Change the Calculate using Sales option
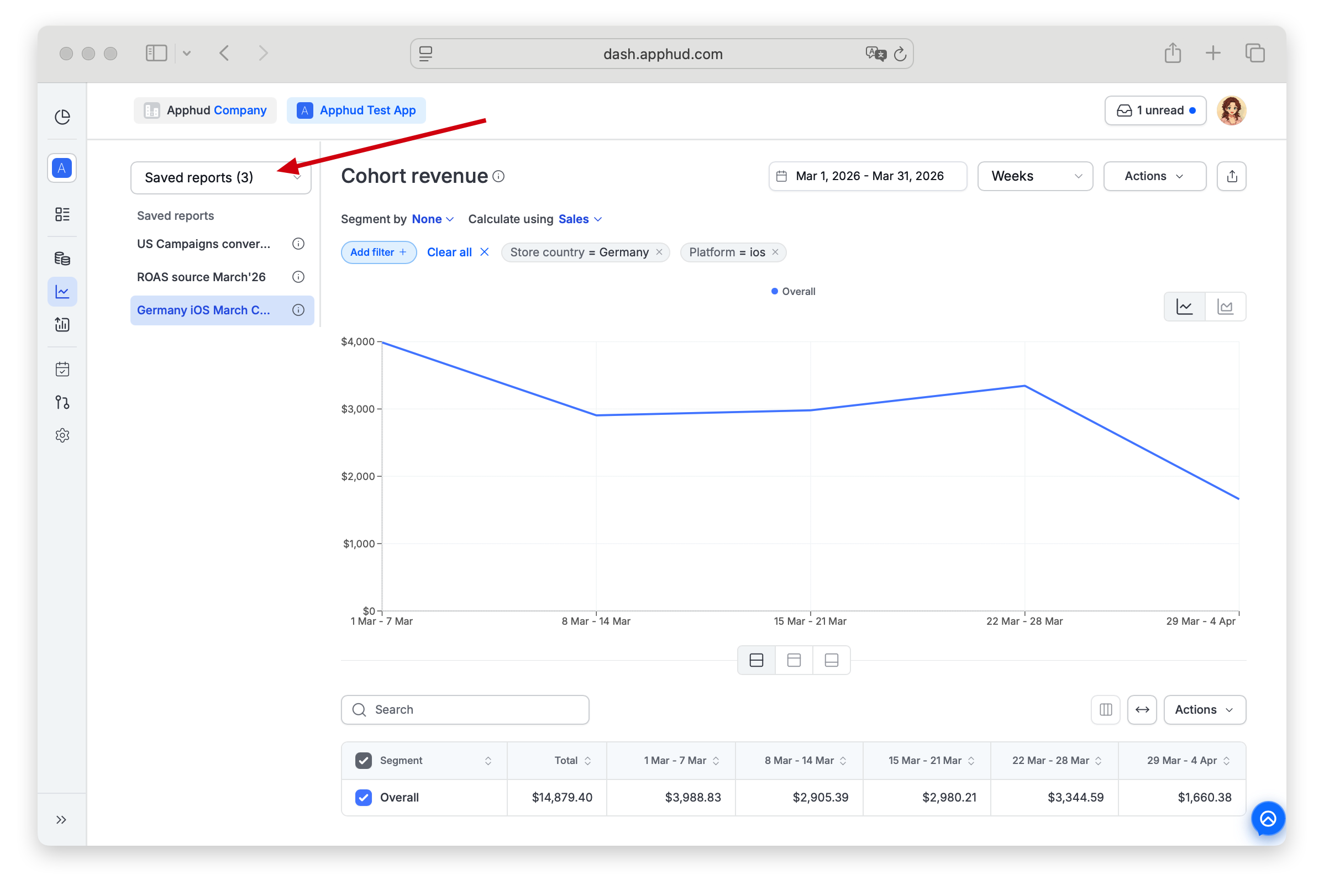Viewport: 1324px width, 896px height. (x=580, y=219)
